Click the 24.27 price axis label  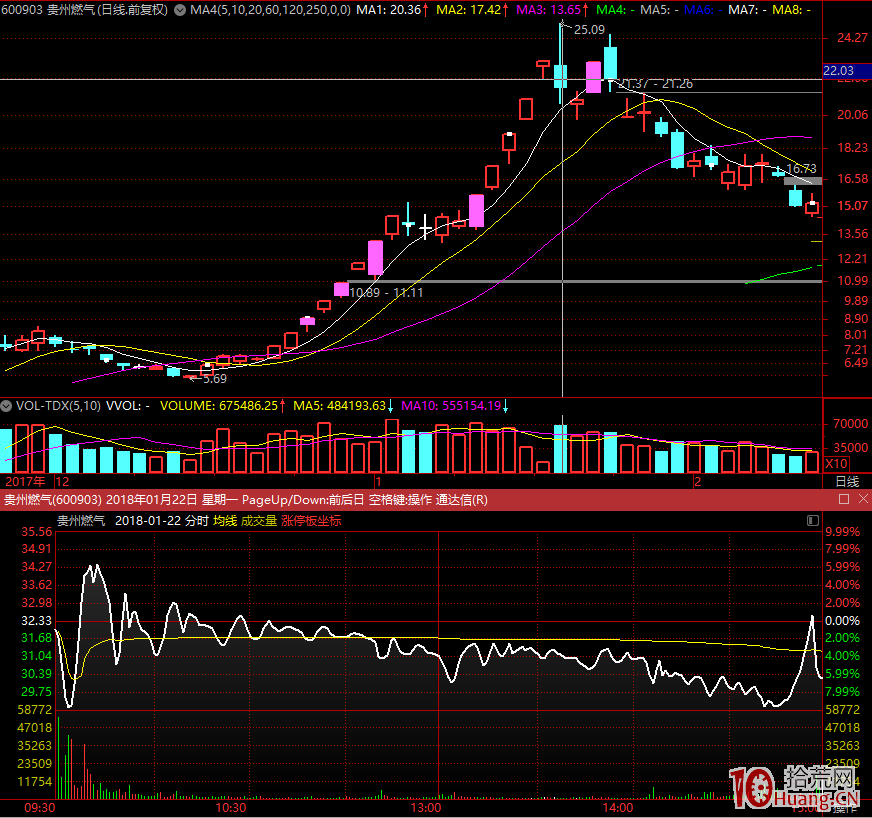pos(853,38)
